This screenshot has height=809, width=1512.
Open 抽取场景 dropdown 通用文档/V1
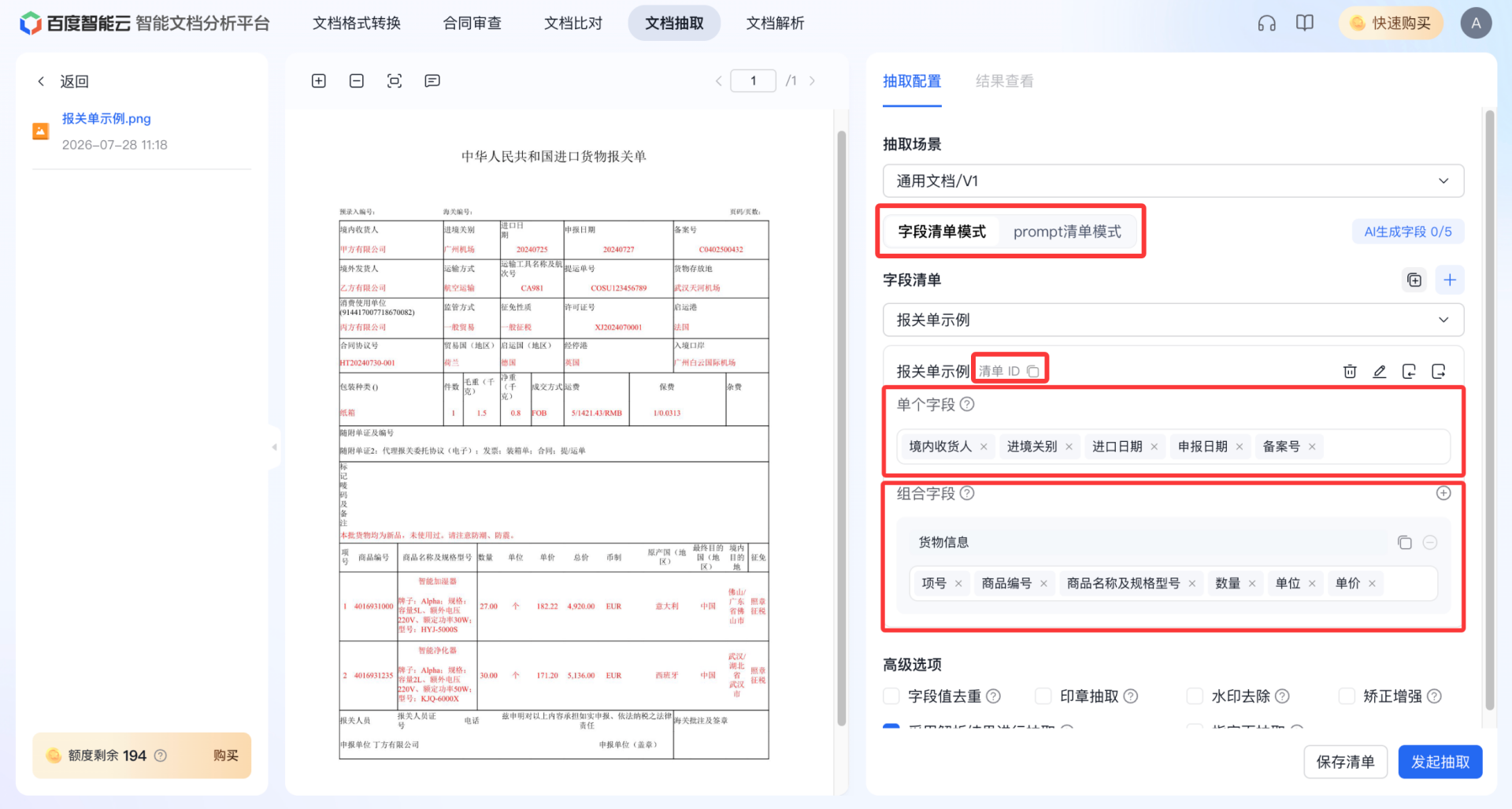tap(1173, 181)
